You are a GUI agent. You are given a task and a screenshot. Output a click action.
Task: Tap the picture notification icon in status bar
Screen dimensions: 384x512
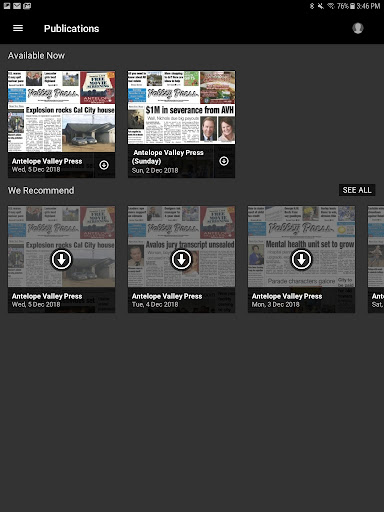point(7,6)
